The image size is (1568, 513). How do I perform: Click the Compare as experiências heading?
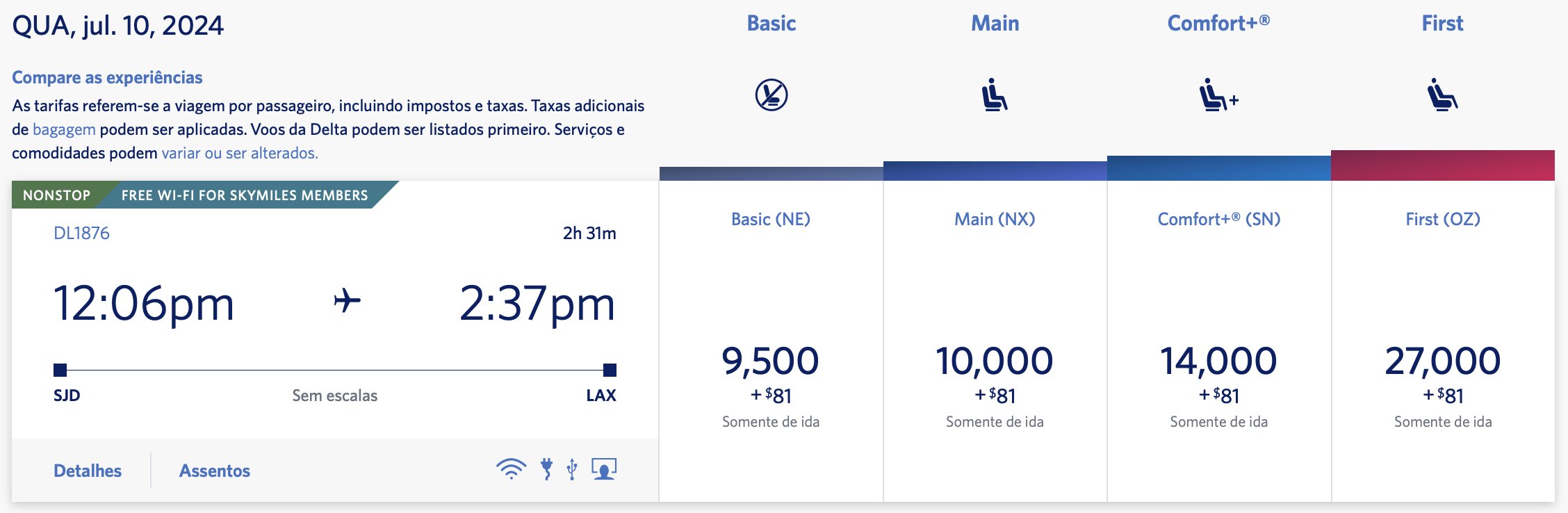(107, 77)
